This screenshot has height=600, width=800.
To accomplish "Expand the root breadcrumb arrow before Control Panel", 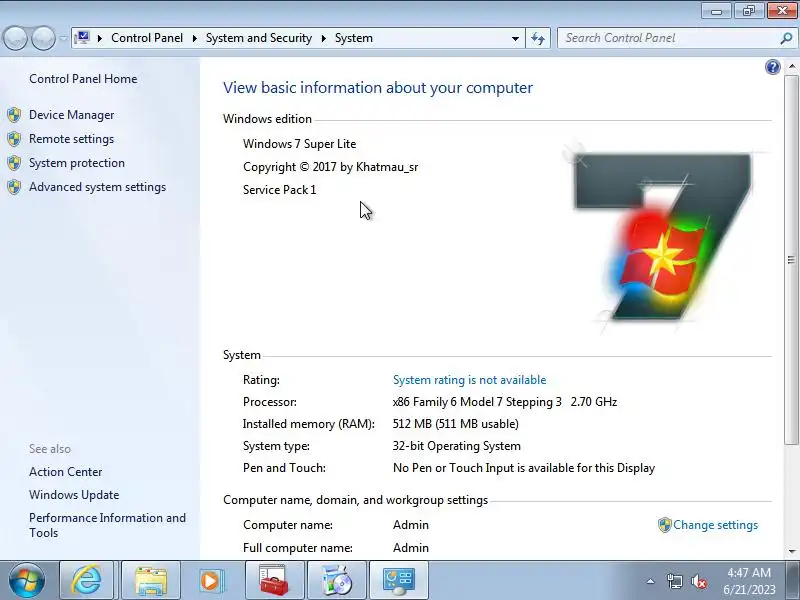I will 100,38.
